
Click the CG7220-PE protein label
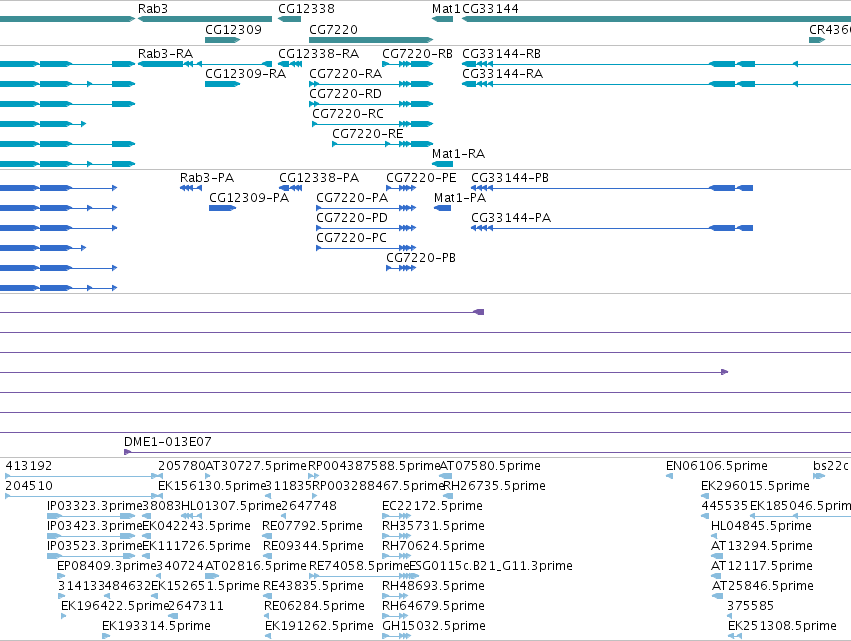coord(421,177)
